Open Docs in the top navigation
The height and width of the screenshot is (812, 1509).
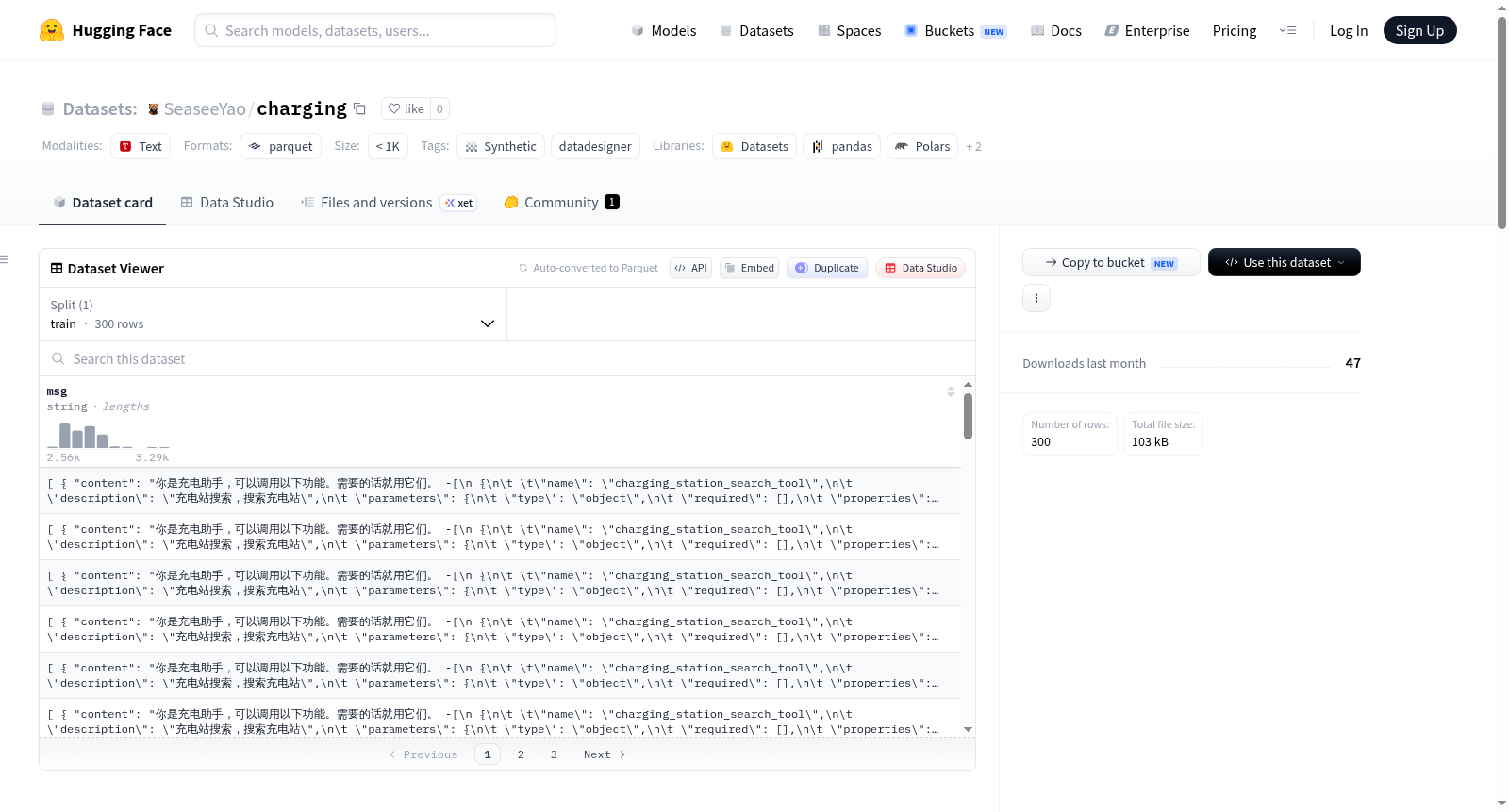(x=1056, y=30)
